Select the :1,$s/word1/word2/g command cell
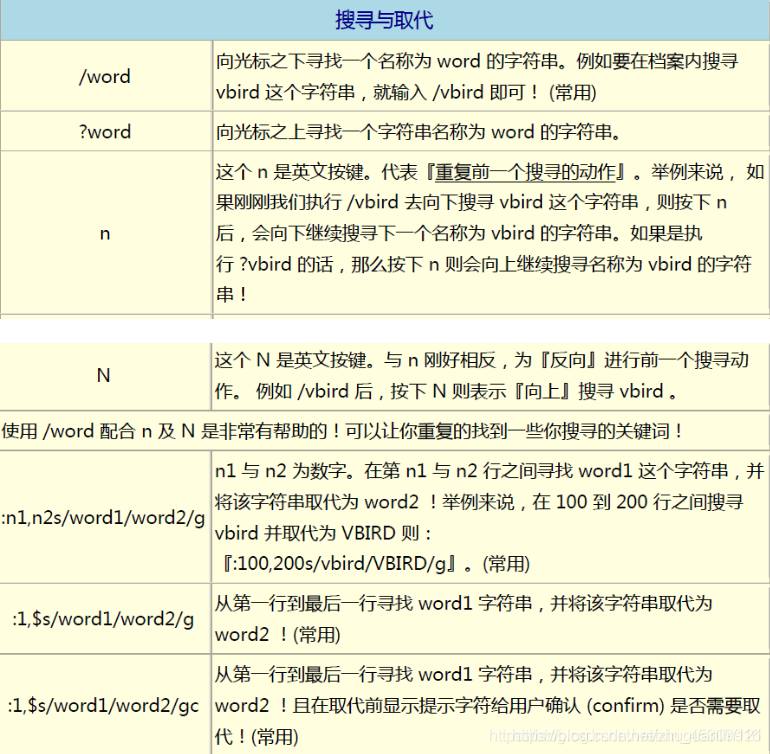The width and height of the screenshot is (770, 754). pos(105,619)
